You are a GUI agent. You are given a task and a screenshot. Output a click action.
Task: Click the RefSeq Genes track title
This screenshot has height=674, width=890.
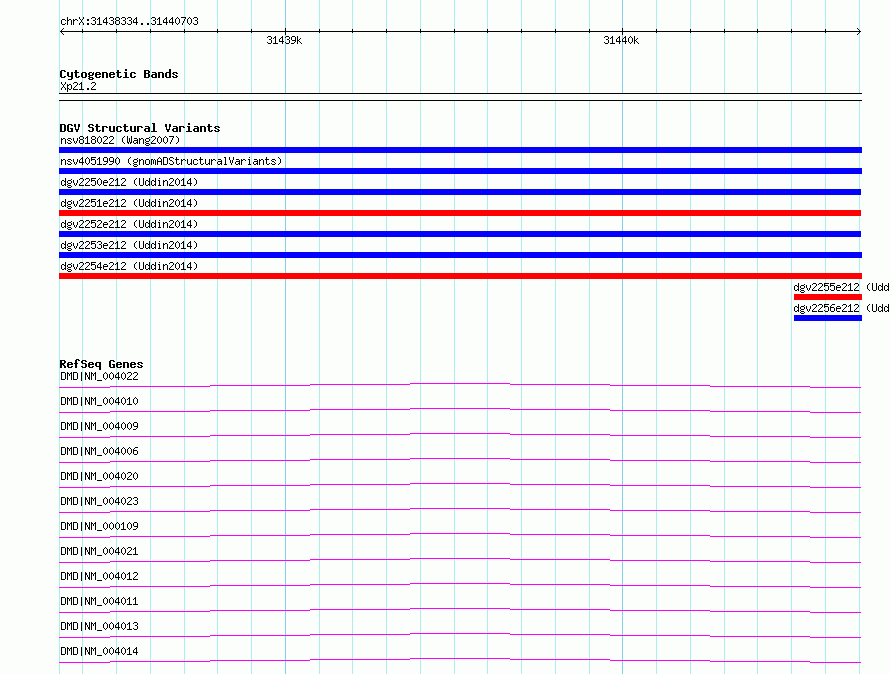(101, 364)
